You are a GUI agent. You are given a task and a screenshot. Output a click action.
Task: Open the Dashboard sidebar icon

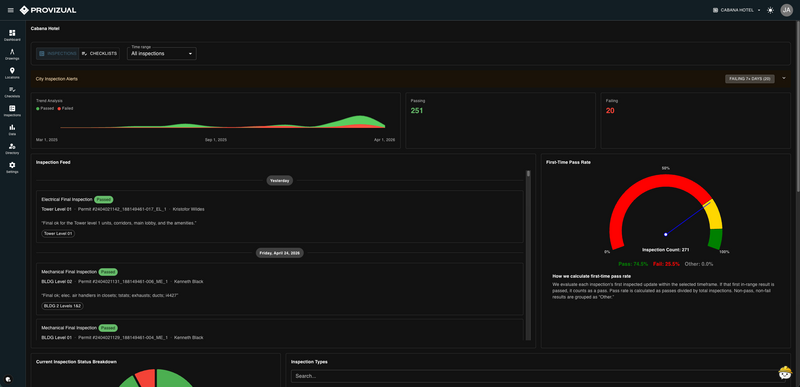[x=12, y=35]
